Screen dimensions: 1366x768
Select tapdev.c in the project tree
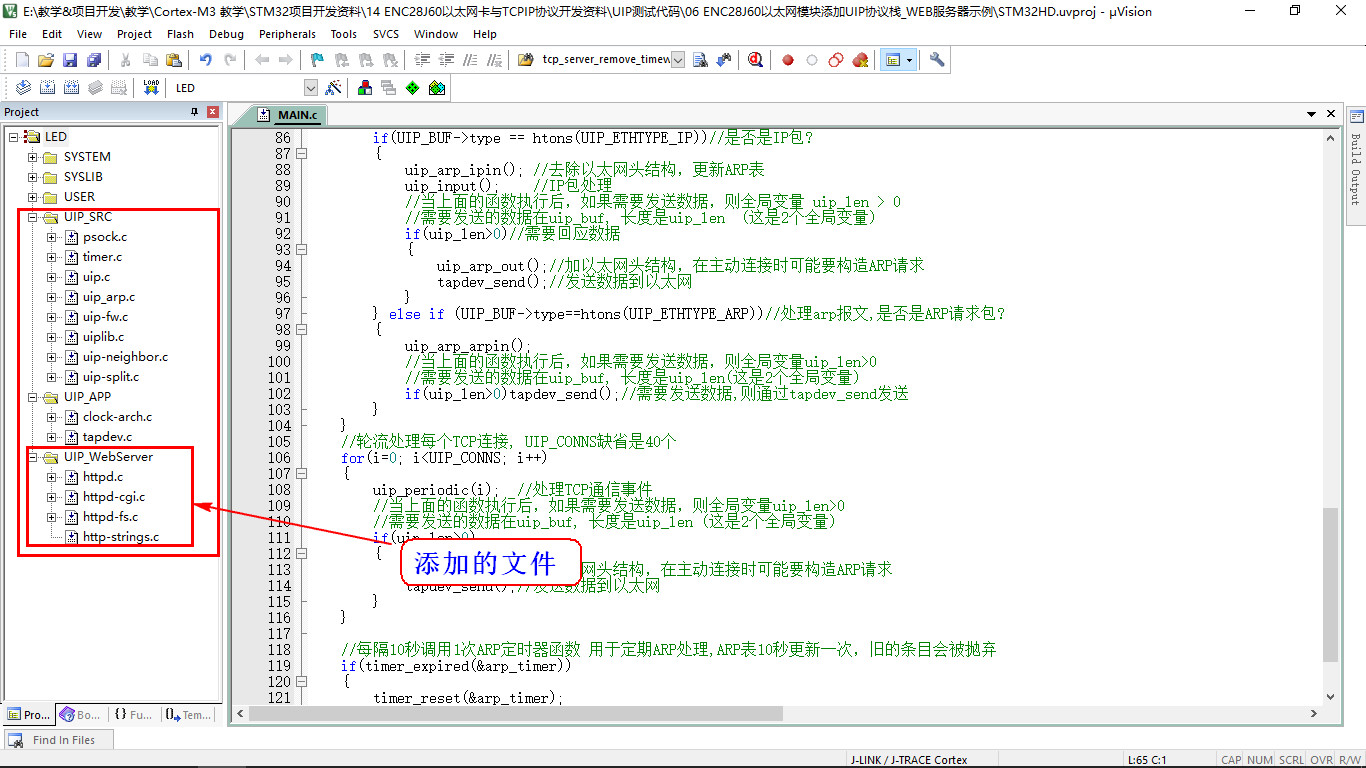point(107,437)
